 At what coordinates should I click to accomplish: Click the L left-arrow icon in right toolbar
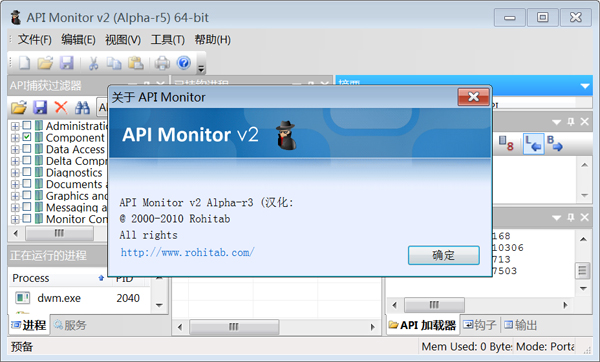click(x=533, y=144)
